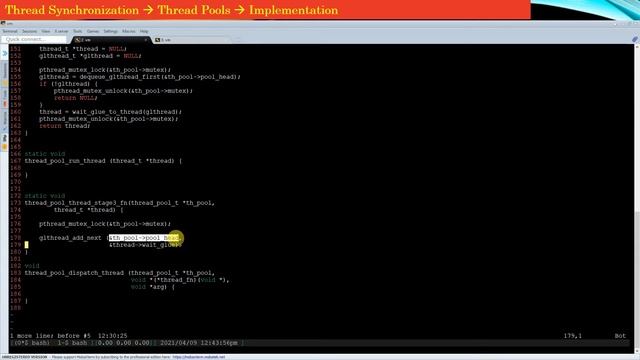Open the Games menu
This screenshot has width=640, height=360.
tap(93, 31)
